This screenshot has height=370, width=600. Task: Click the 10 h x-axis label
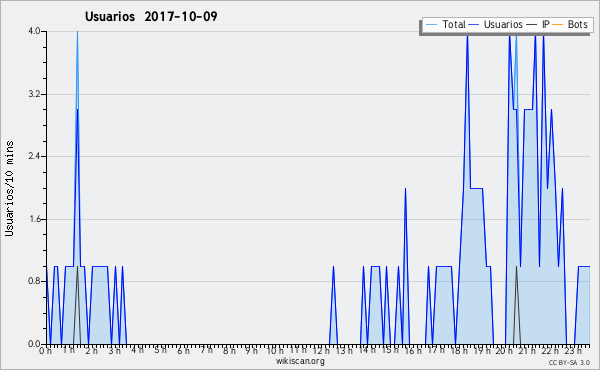pyautogui.click(x=275, y=350)
